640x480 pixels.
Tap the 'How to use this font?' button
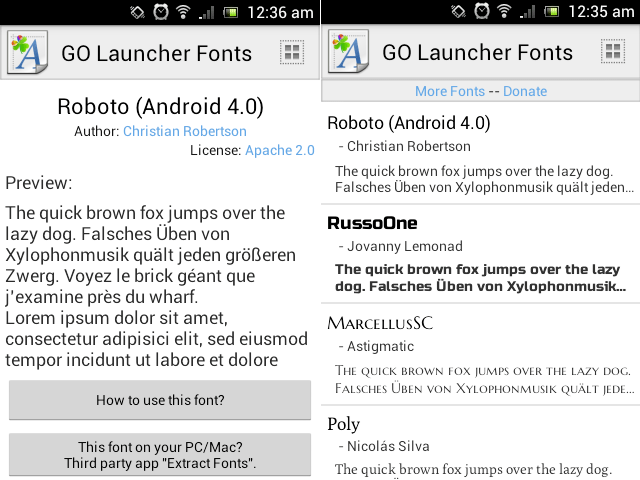pyautogui.click(x=160, y=400)
